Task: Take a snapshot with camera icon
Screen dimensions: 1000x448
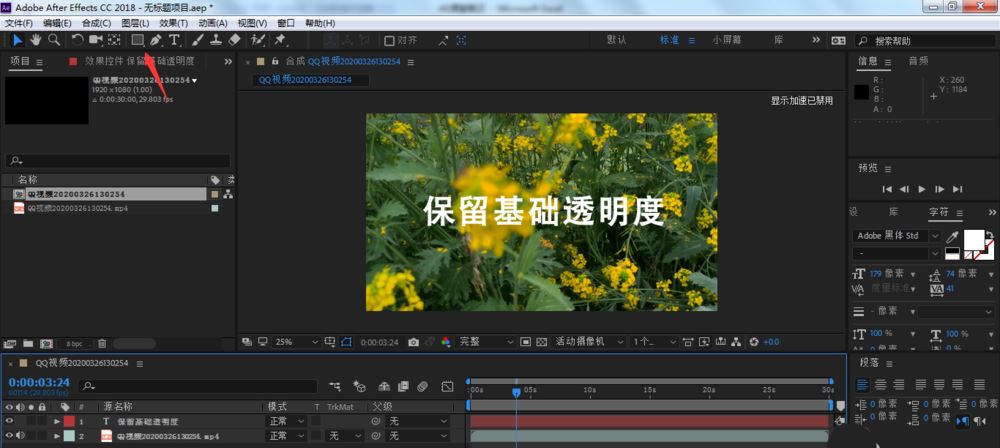Action: [x=413, y=342]
